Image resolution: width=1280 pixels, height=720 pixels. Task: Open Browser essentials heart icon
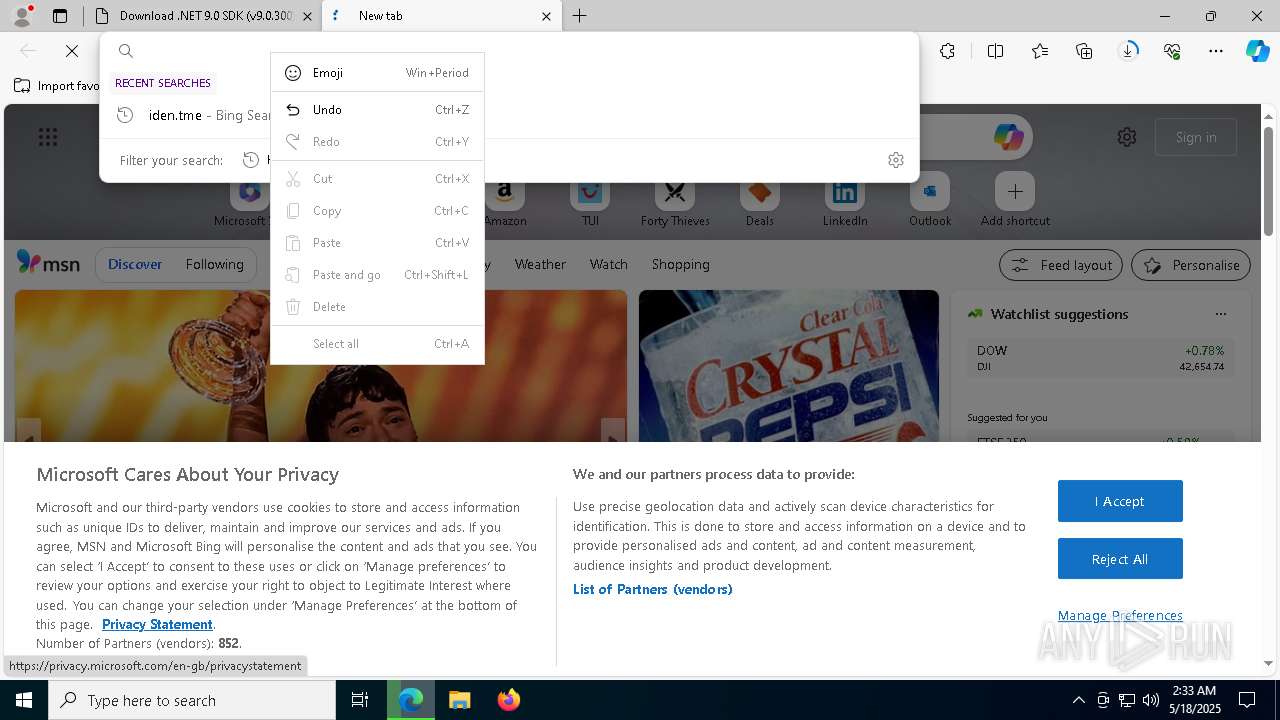coord(1172,51)
